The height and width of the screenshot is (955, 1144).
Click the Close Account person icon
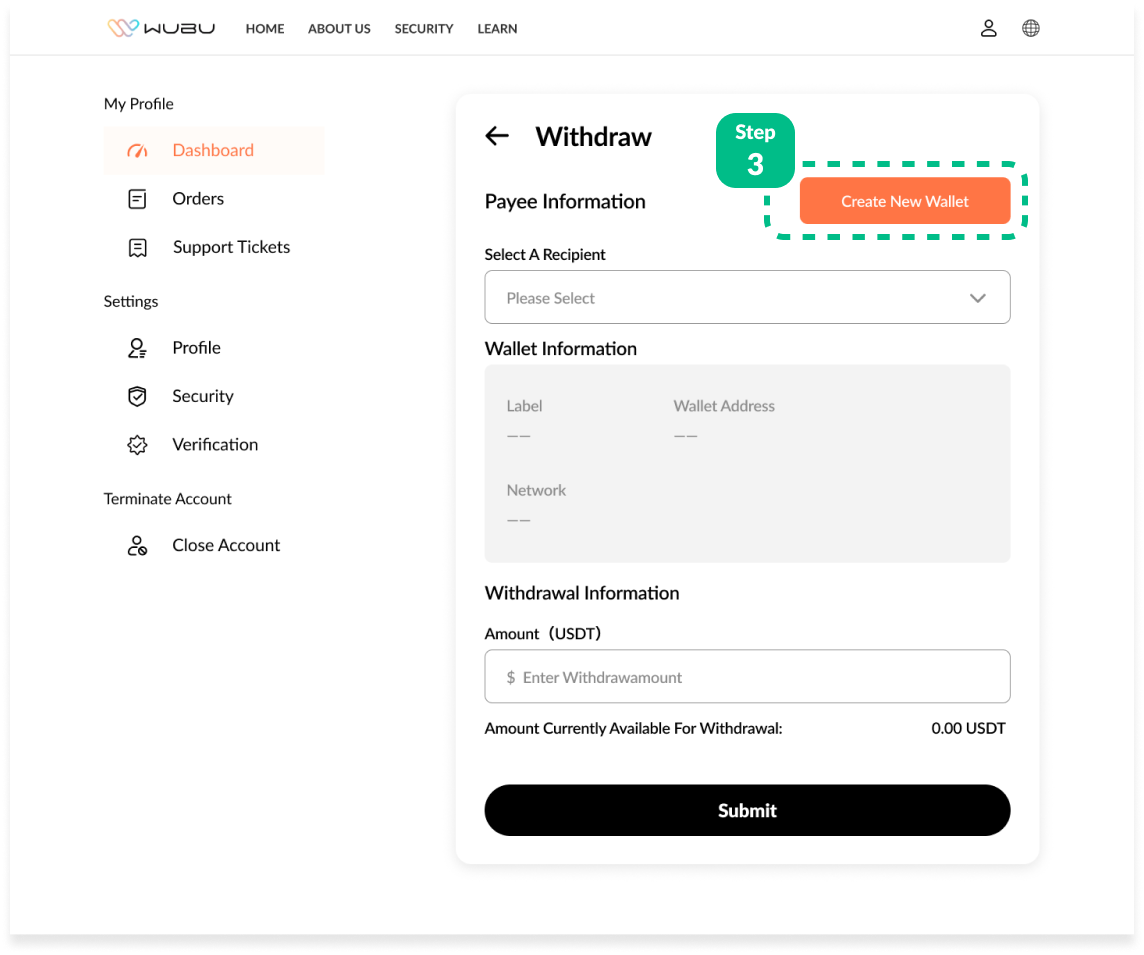click(x=137, y=546)
